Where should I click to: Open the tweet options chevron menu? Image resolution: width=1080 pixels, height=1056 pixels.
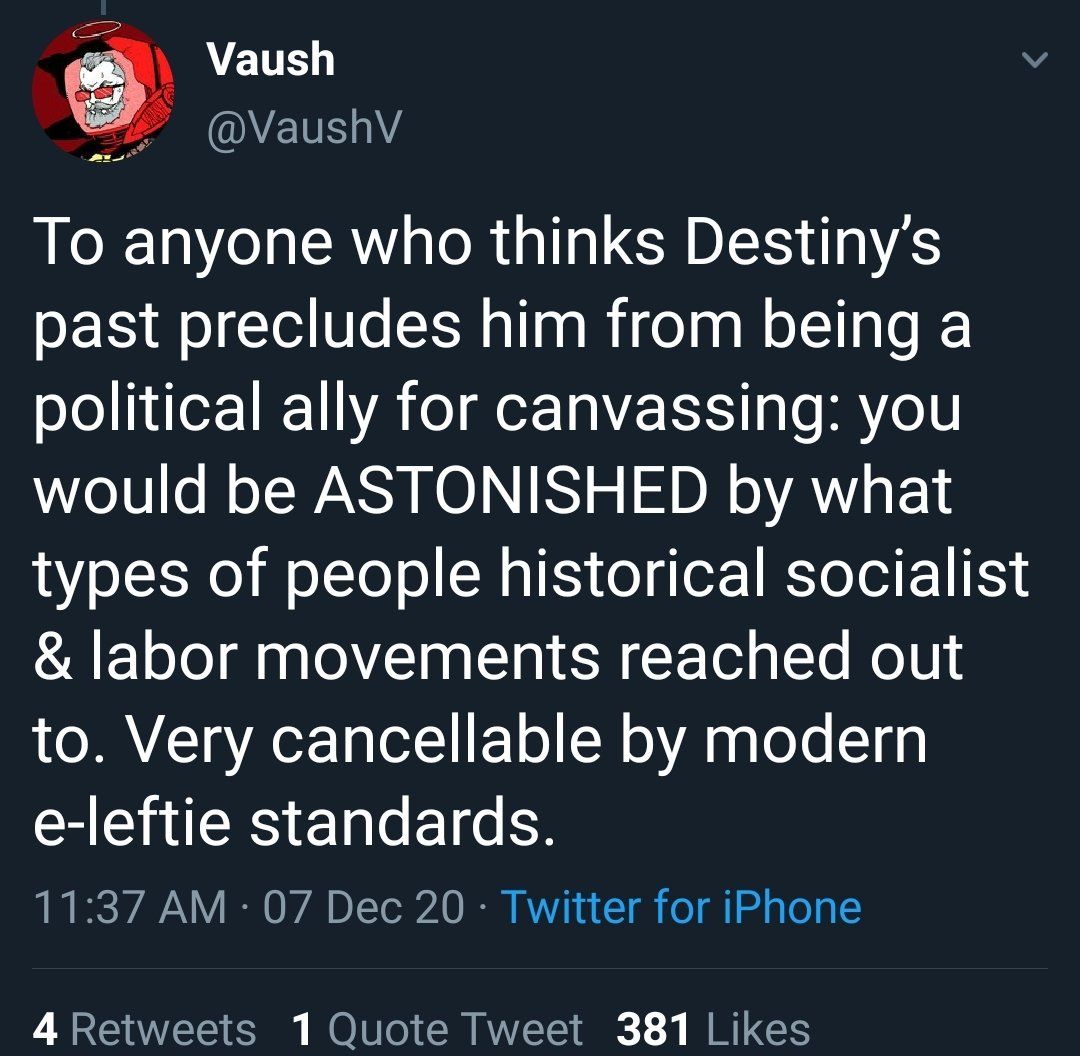pos(1037,62)
